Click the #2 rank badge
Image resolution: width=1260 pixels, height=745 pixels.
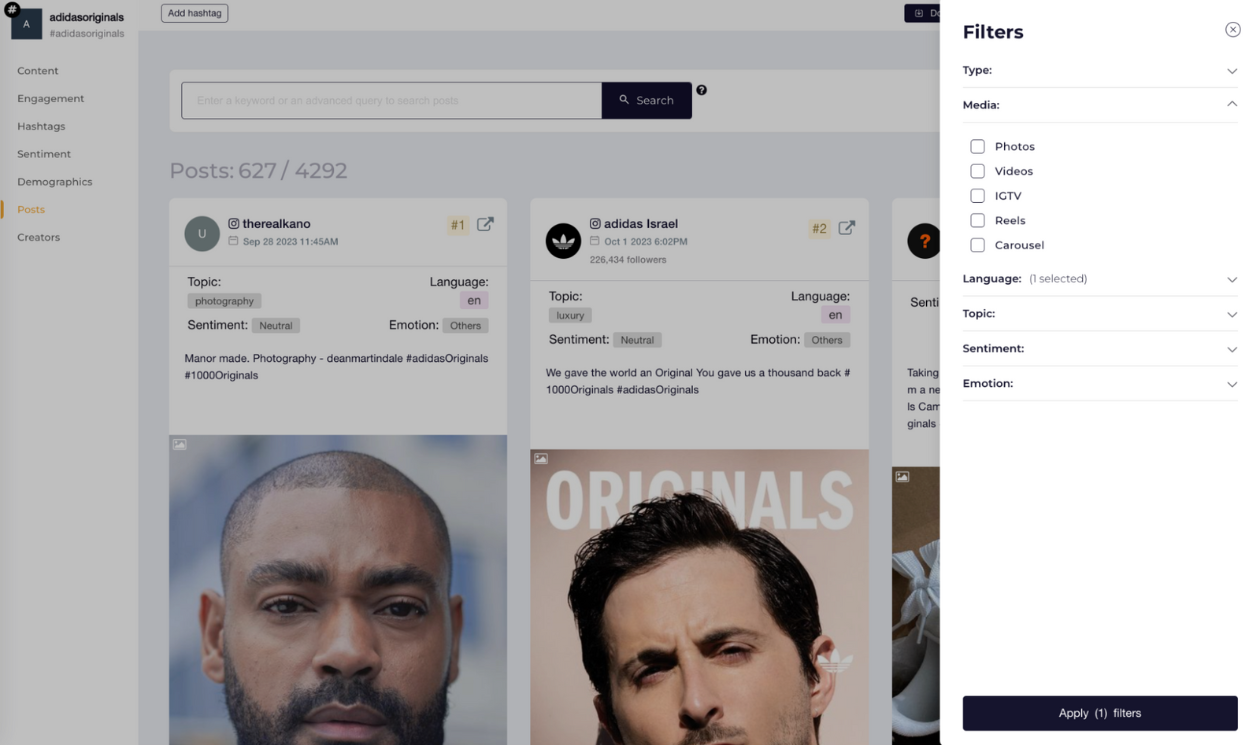(819, 229)
